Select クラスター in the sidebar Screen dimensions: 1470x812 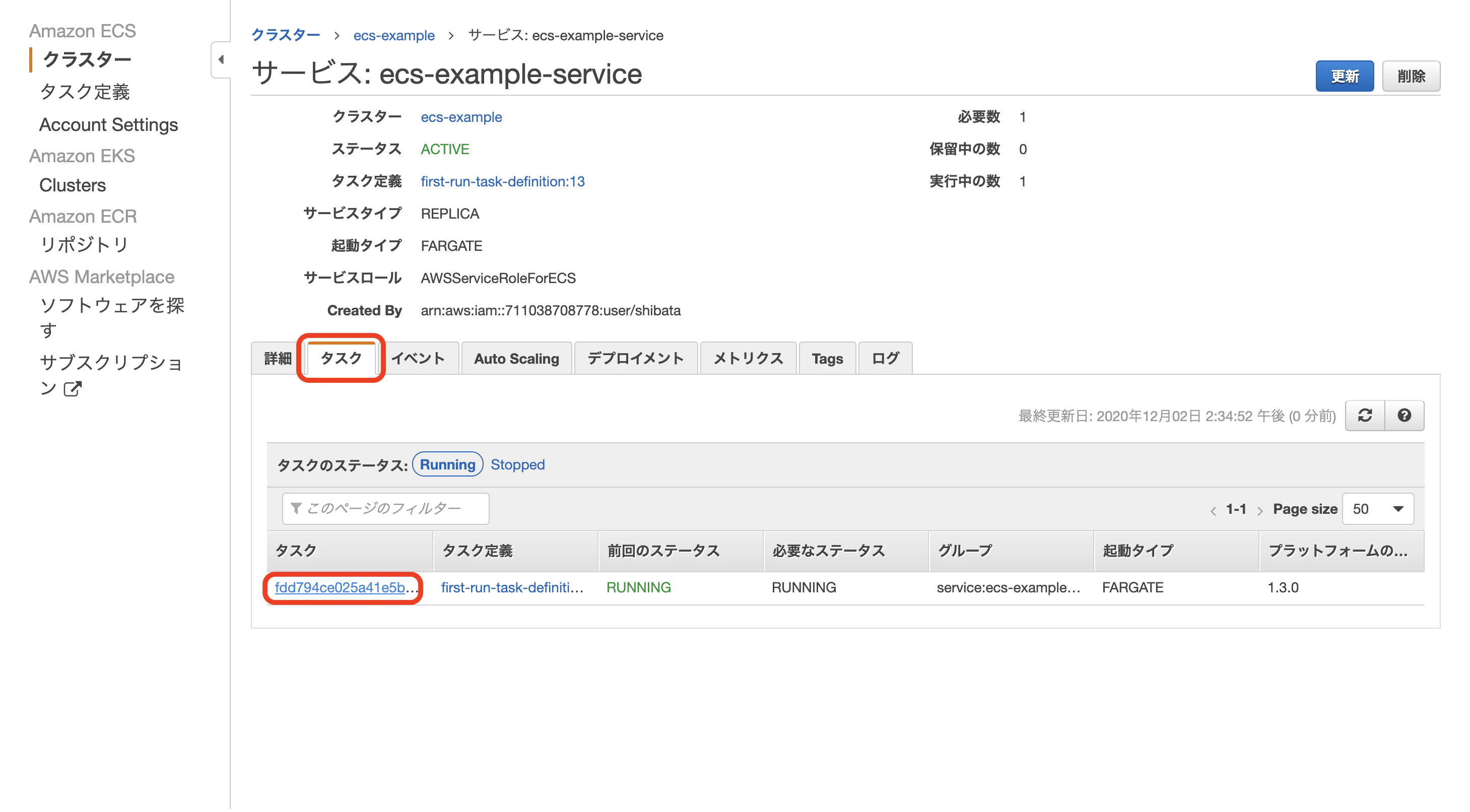[87, 59]
